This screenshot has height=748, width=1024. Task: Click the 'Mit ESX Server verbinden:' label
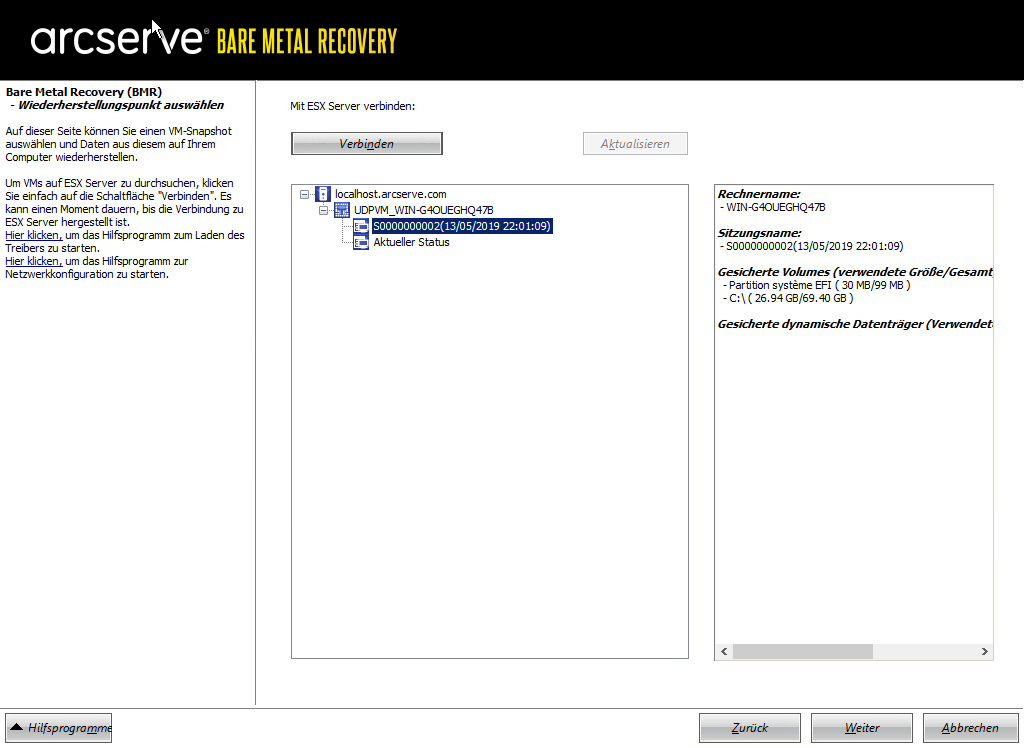click(x=353, y=106)
